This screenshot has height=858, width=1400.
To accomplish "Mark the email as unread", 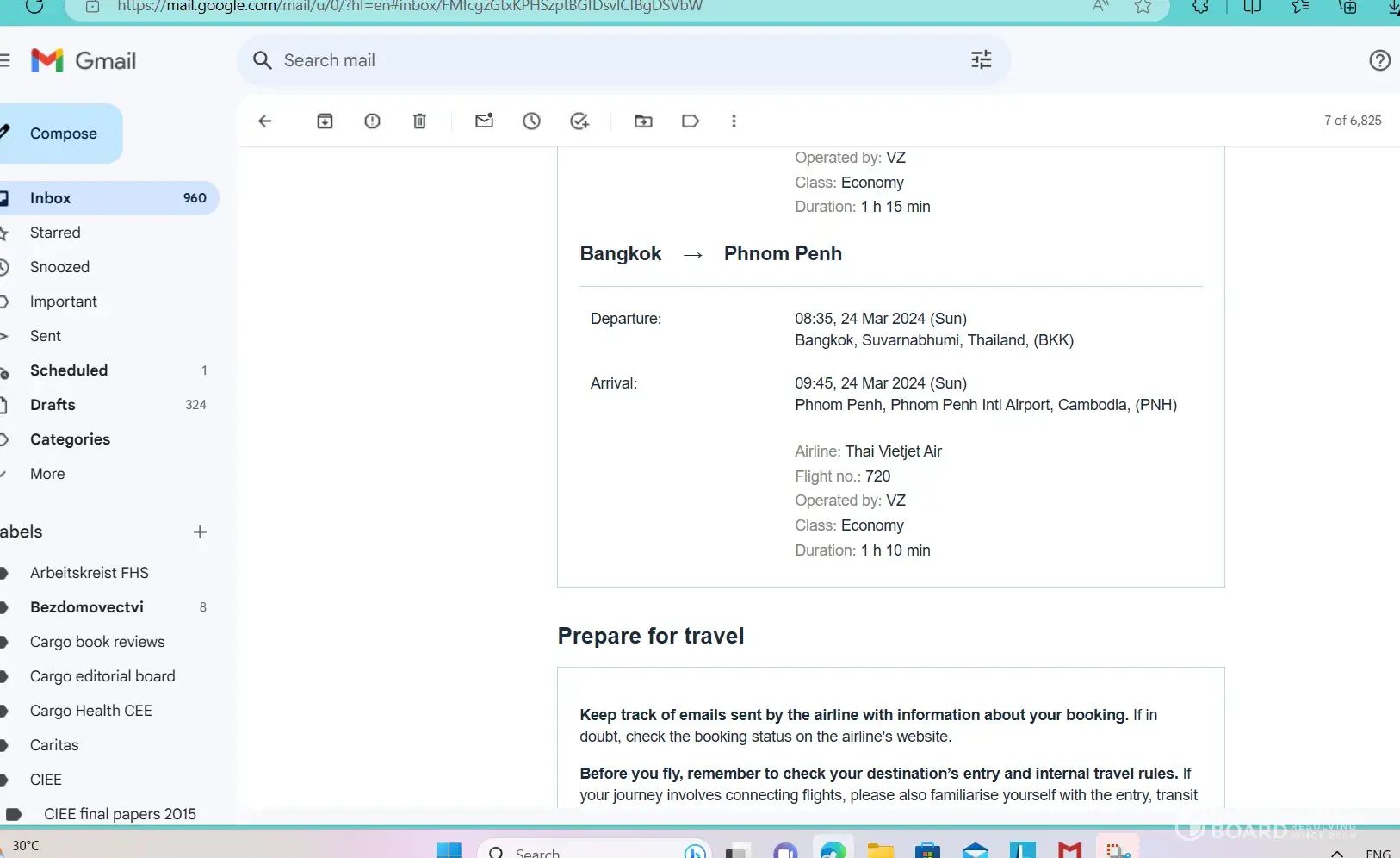I will (x=484, y=121).
